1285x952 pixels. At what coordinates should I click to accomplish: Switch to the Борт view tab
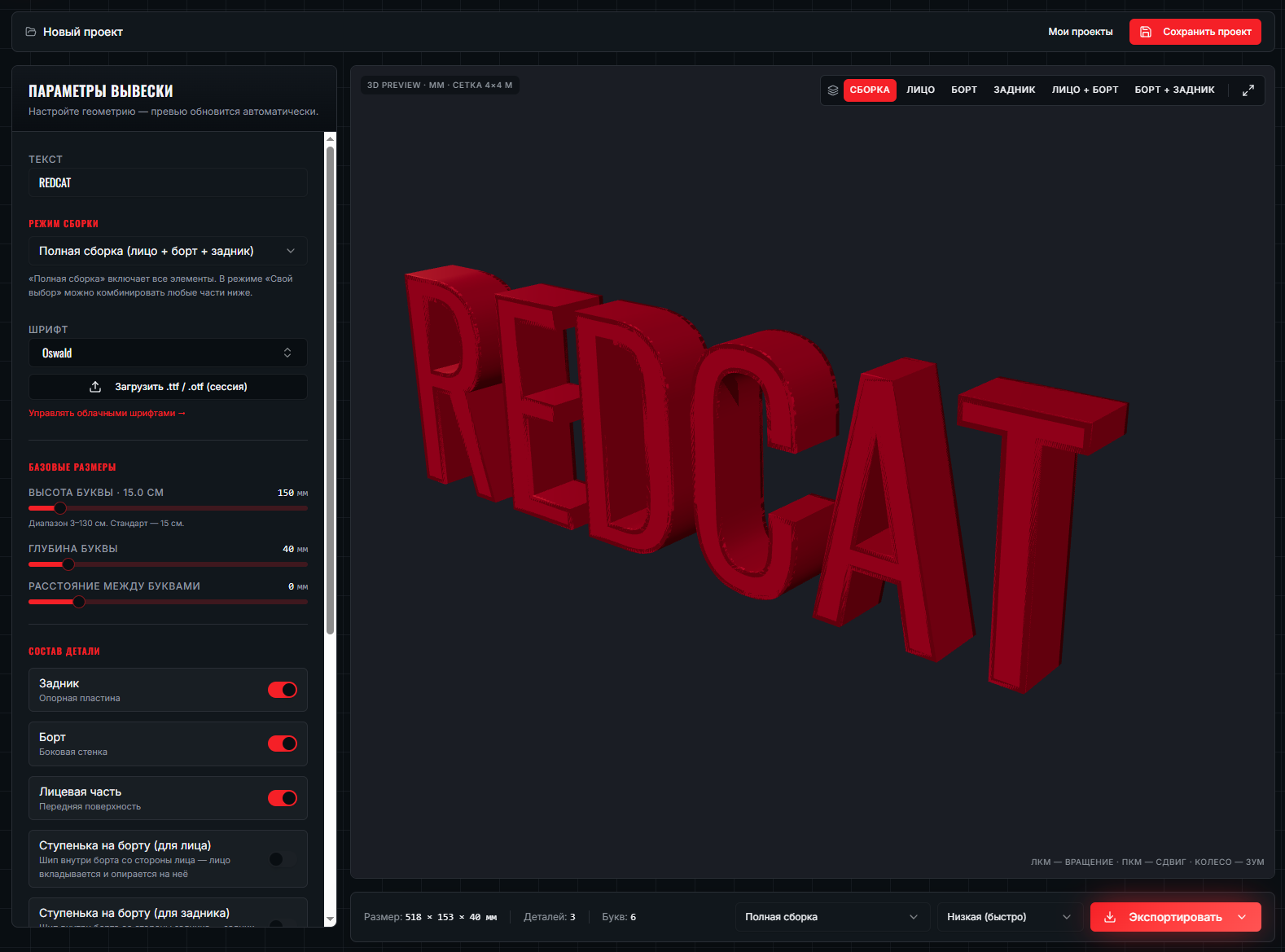(x=964, y=90)
